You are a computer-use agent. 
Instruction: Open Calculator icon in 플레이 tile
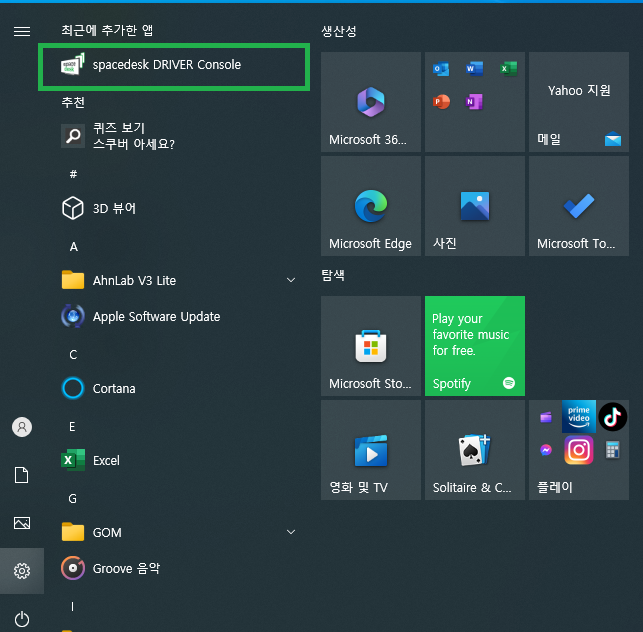pyautogui.click(x=612, y=450)
